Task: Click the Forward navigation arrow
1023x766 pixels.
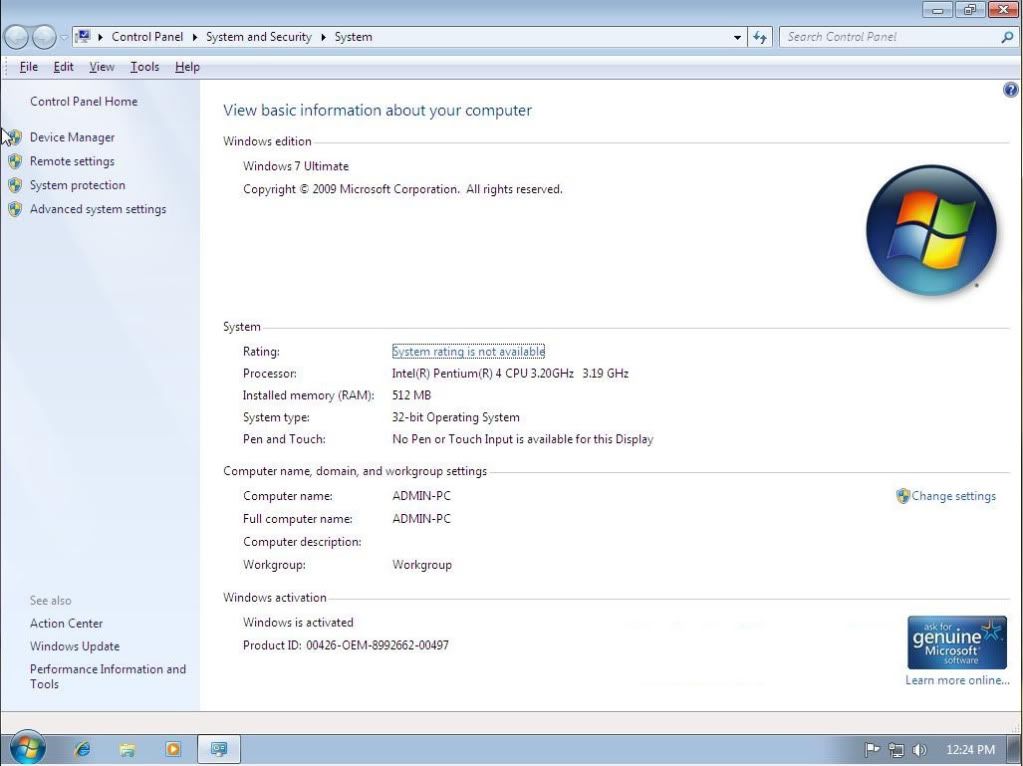Action: point(44,37)
